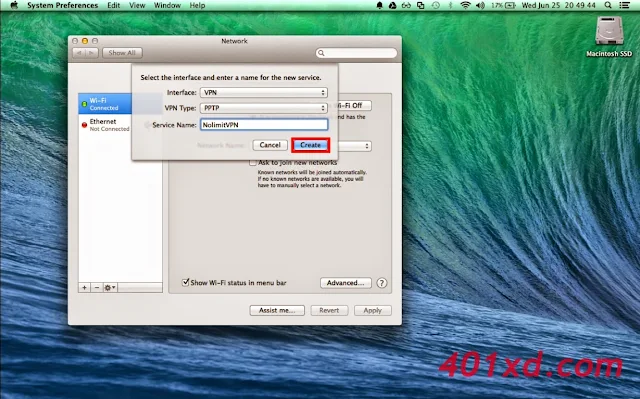Screen dimensions: 640x399
Task: Click the Google Drive menu bar icon
Action: coord(392,5)
